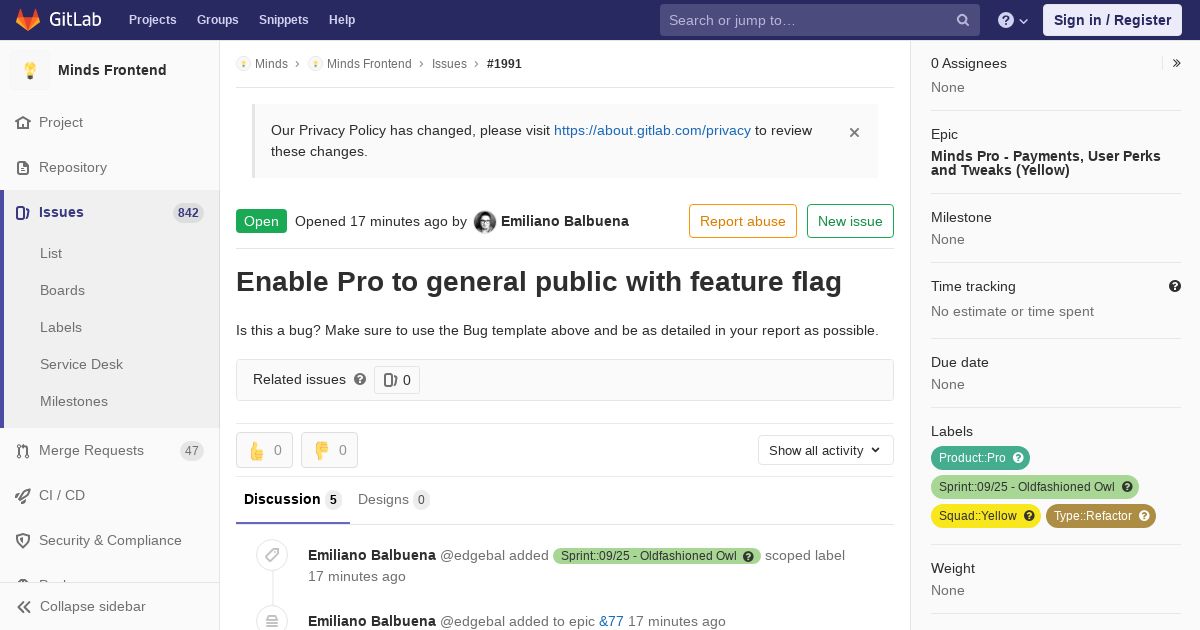Click the CI / CD rocket icon
The height and width of the screenshot is (630, 1200).
(23, 495)
